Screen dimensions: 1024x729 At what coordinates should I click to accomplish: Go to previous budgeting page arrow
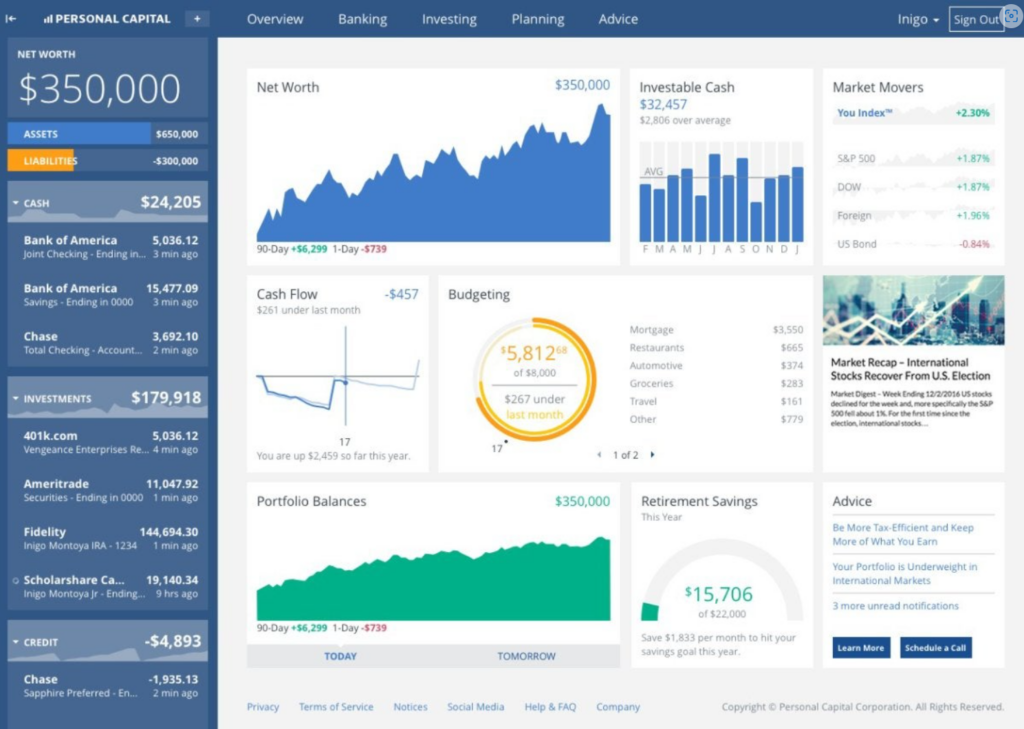[x=600, y=455]
